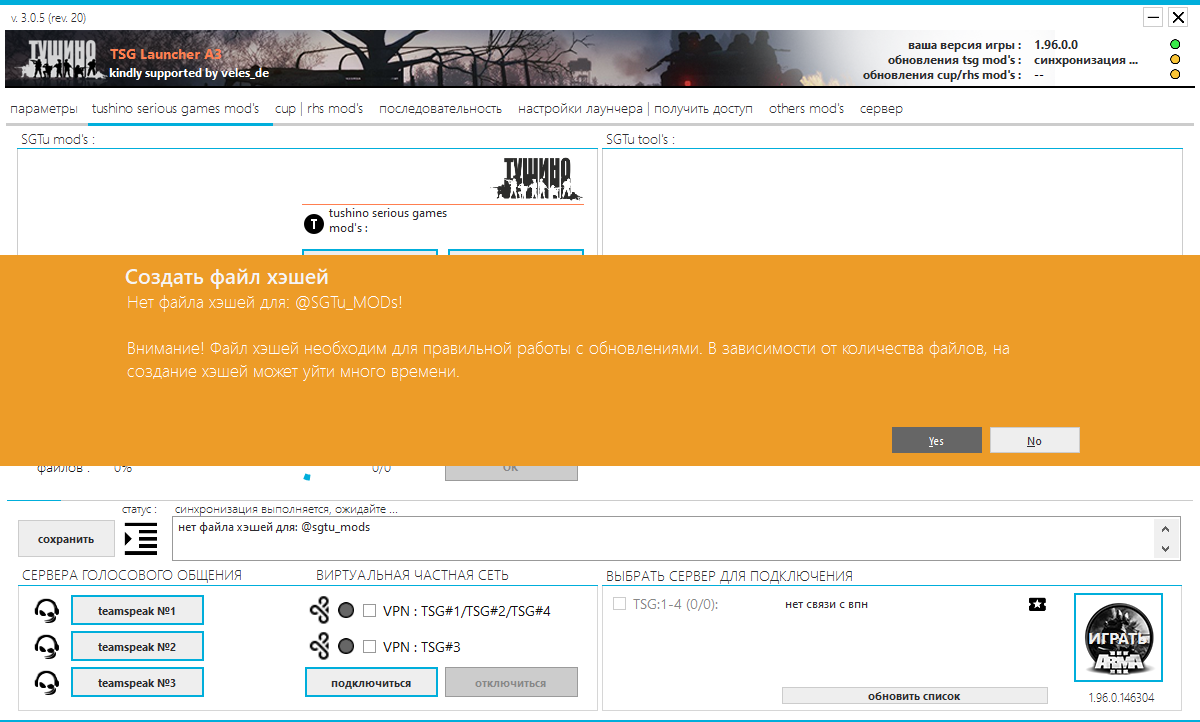
Task: Click the отключиться button
Action: [511, 683]
